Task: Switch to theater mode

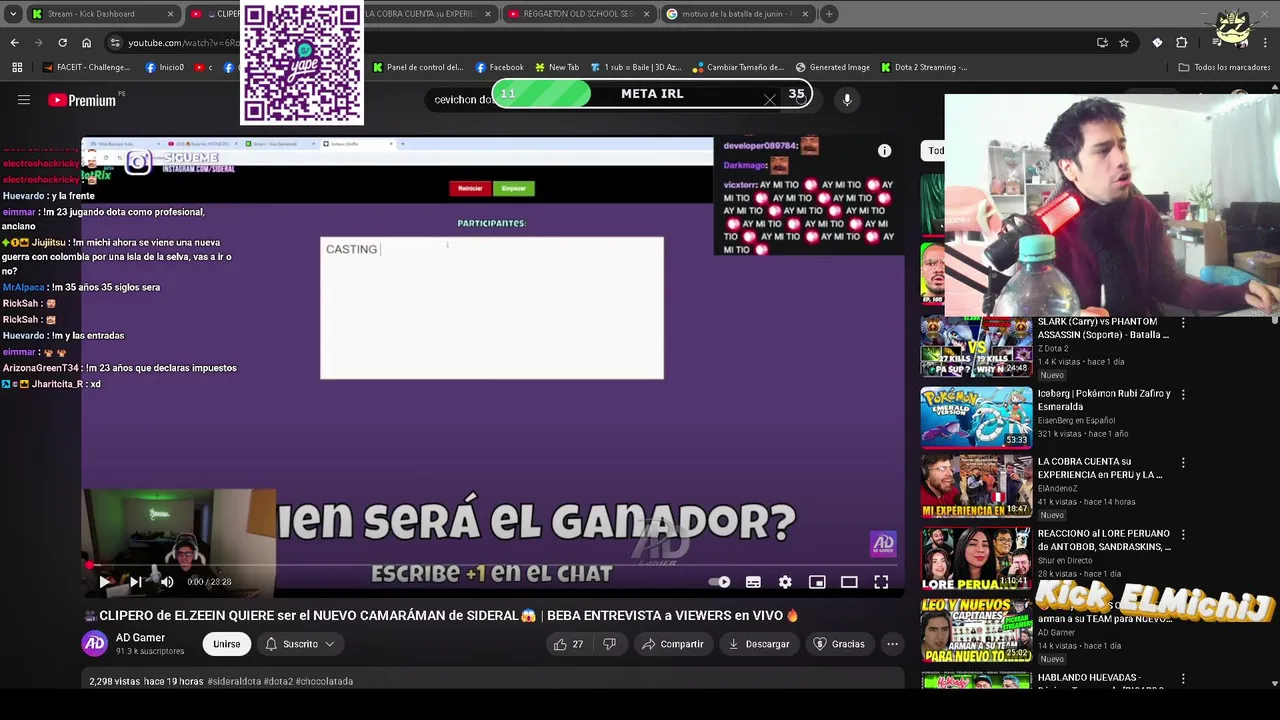Action: click(849, 582)
